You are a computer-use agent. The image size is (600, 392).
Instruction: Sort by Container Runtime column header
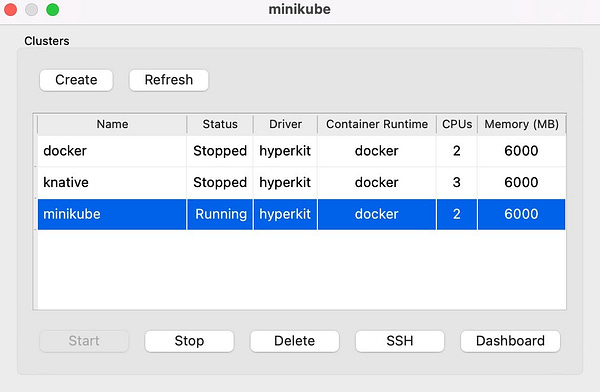[x=377, y=124]
